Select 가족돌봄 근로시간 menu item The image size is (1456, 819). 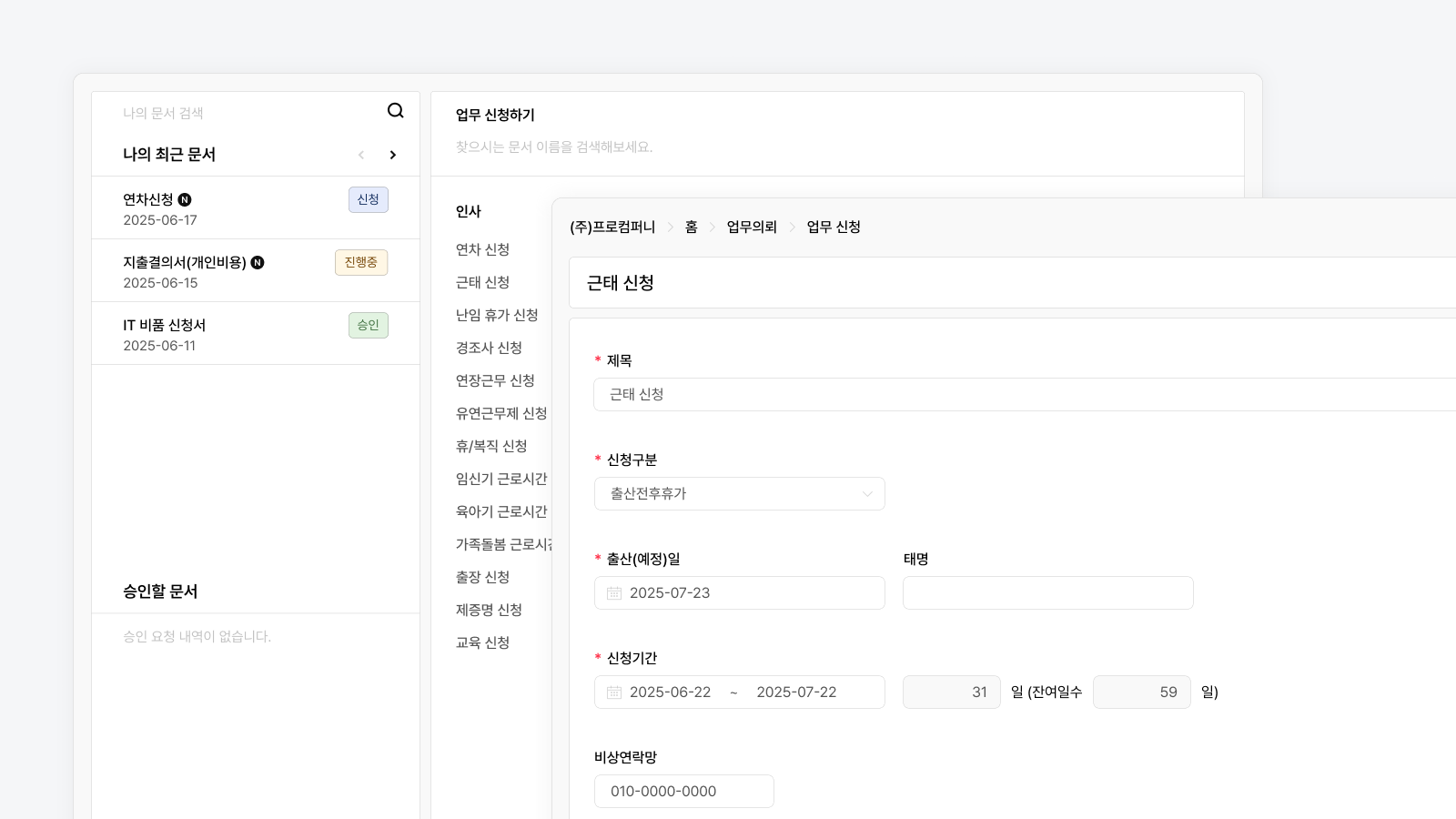(503, 544)
